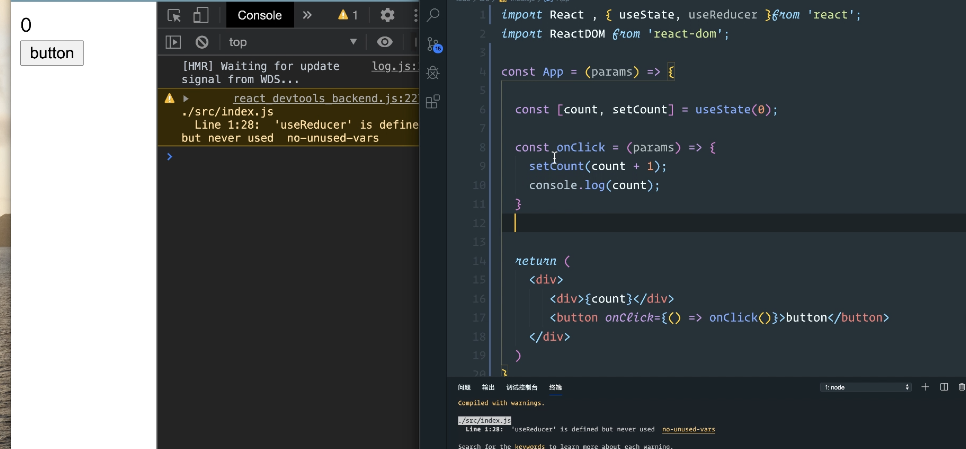Click closing '</div>' tag on line 18

point(550,337)
